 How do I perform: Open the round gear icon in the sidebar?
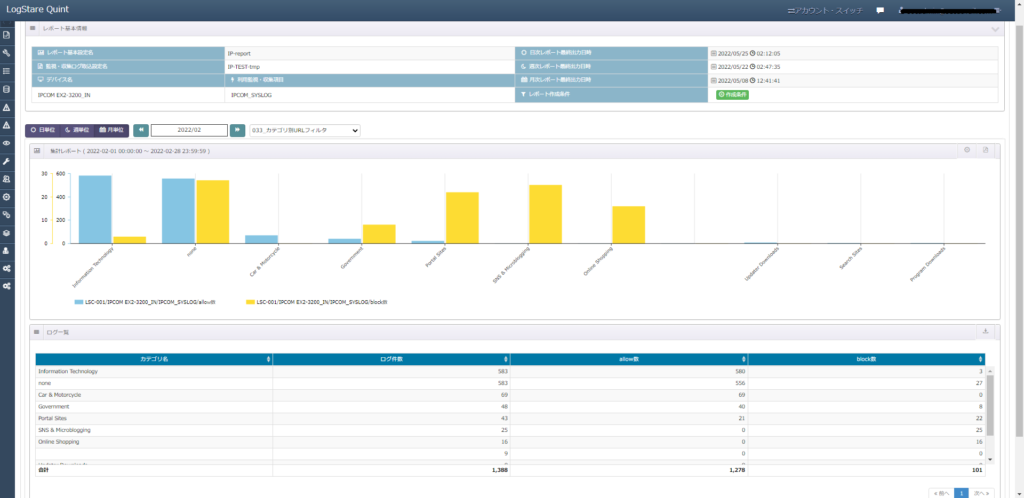click(x=7, y=196)
